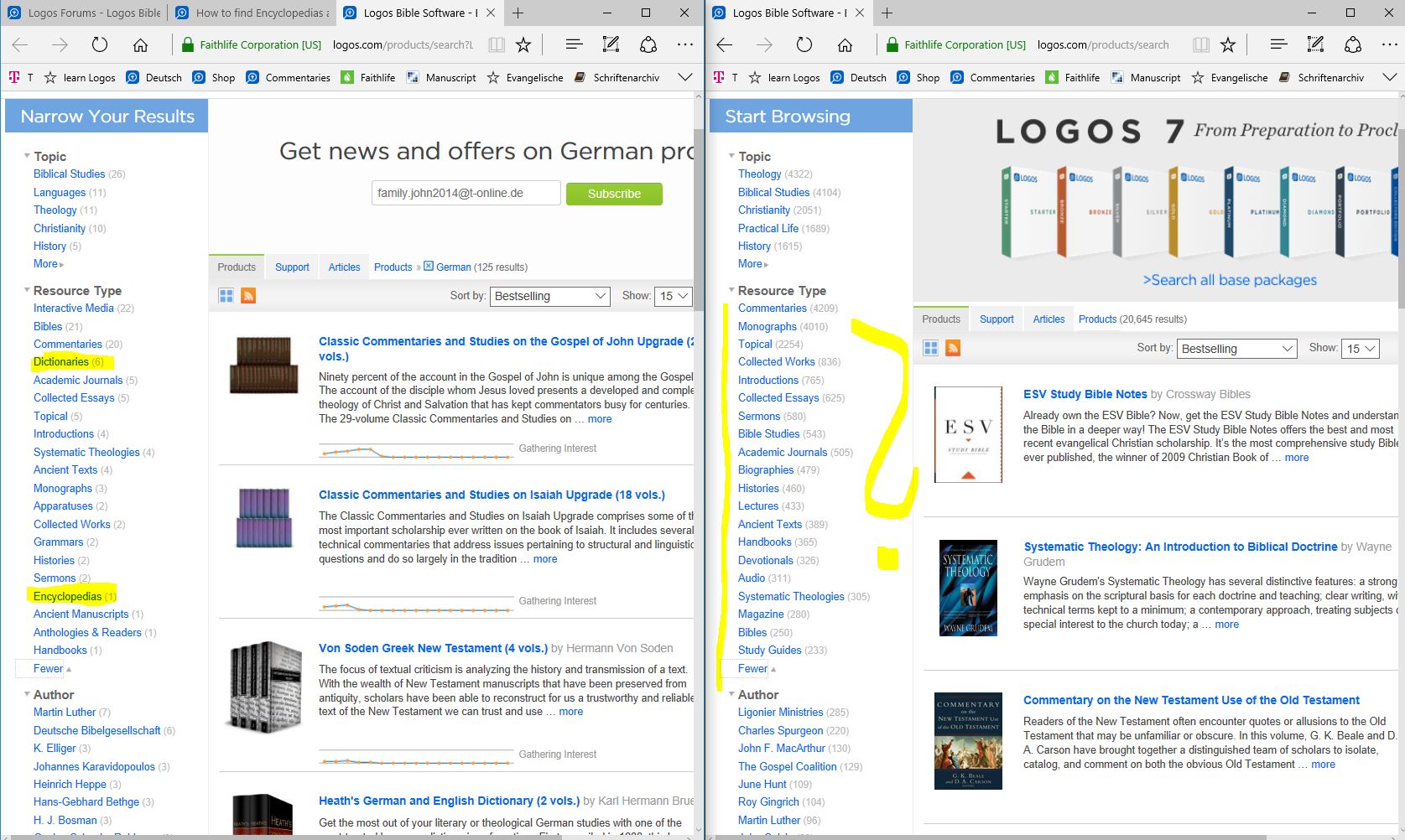Open the Hub in the right browser window

1278,45
